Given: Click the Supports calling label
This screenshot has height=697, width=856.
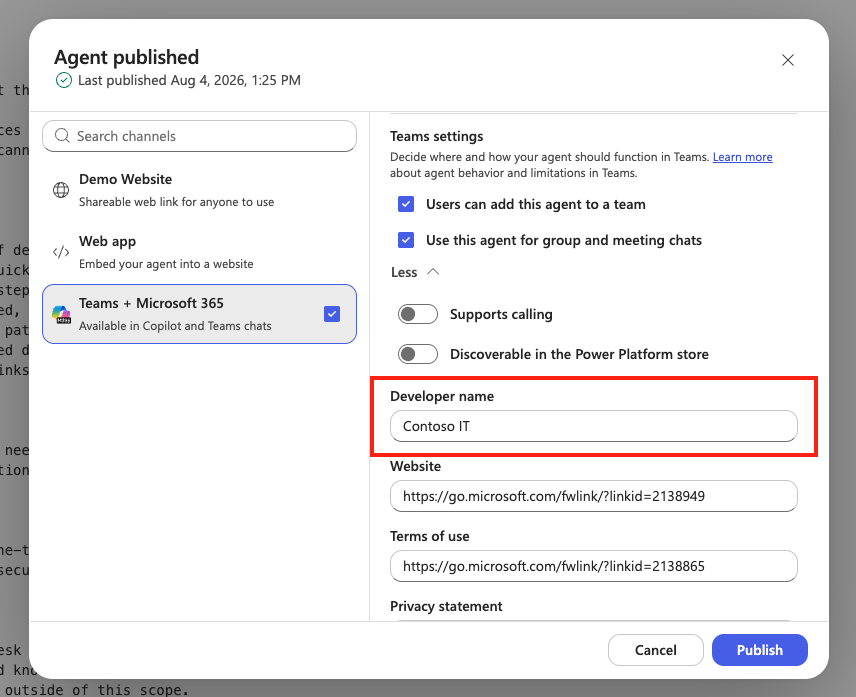Looking at the screenshot, I should (x=501, y=314).
